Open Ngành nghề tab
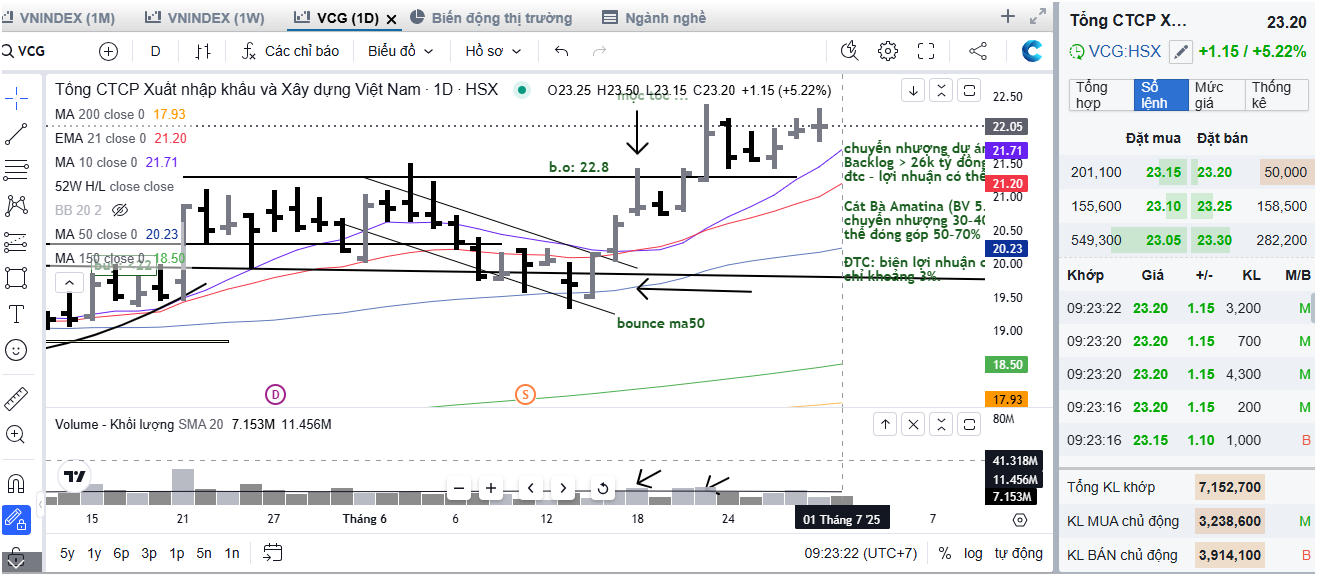This screenshot has height=576, width=1317. 655,17
